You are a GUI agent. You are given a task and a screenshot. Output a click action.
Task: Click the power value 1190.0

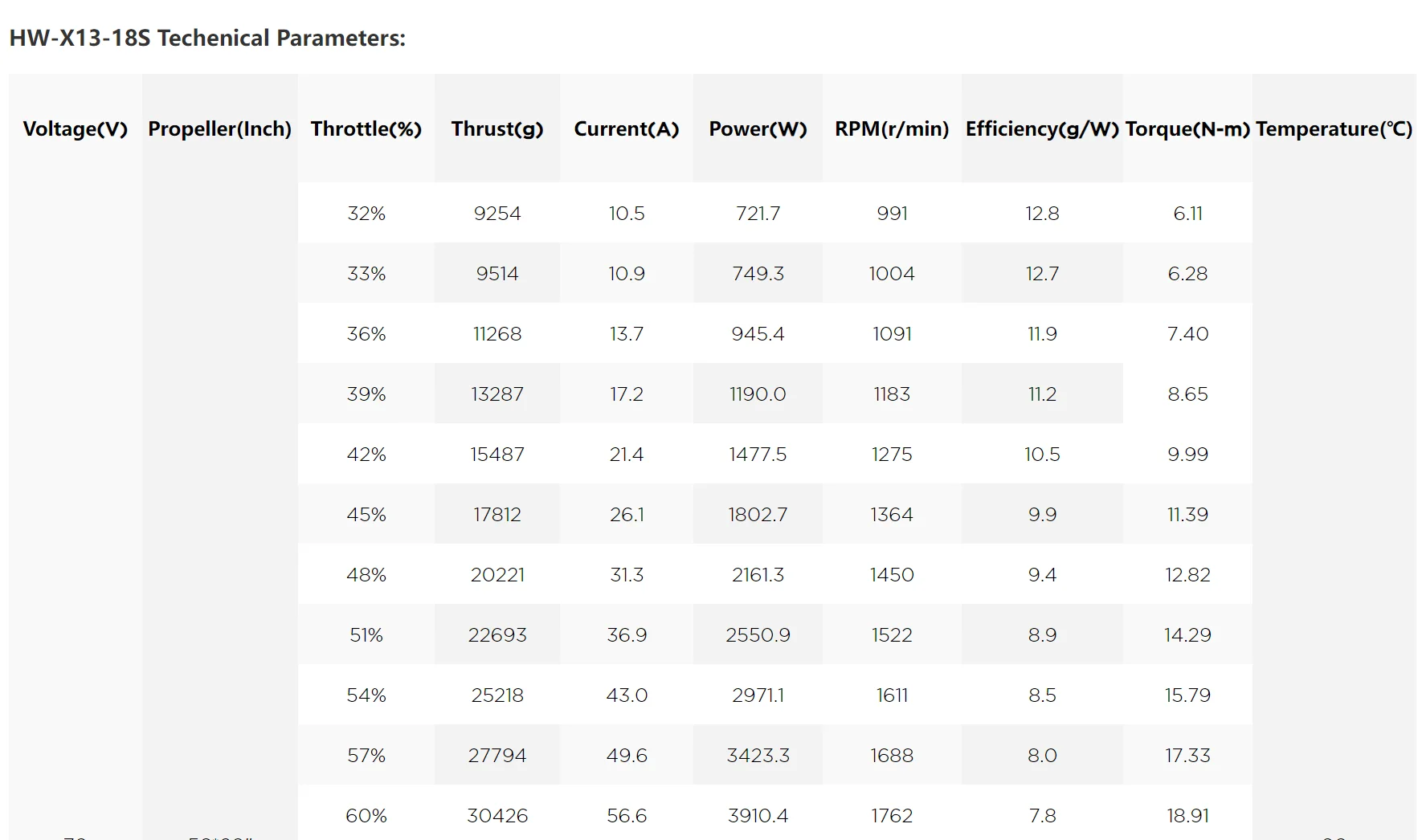(758, 393)
